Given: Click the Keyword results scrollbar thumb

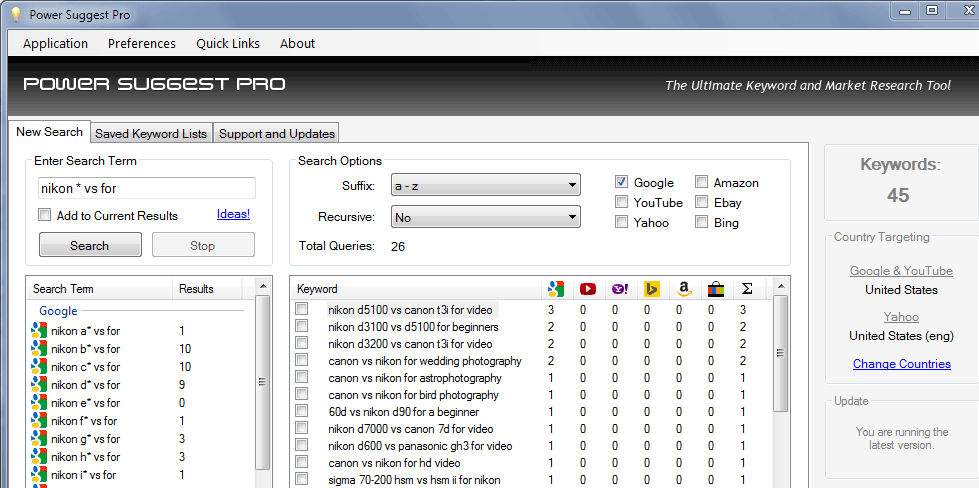Looking at the screenshot, I should click(x=780, y=353).
